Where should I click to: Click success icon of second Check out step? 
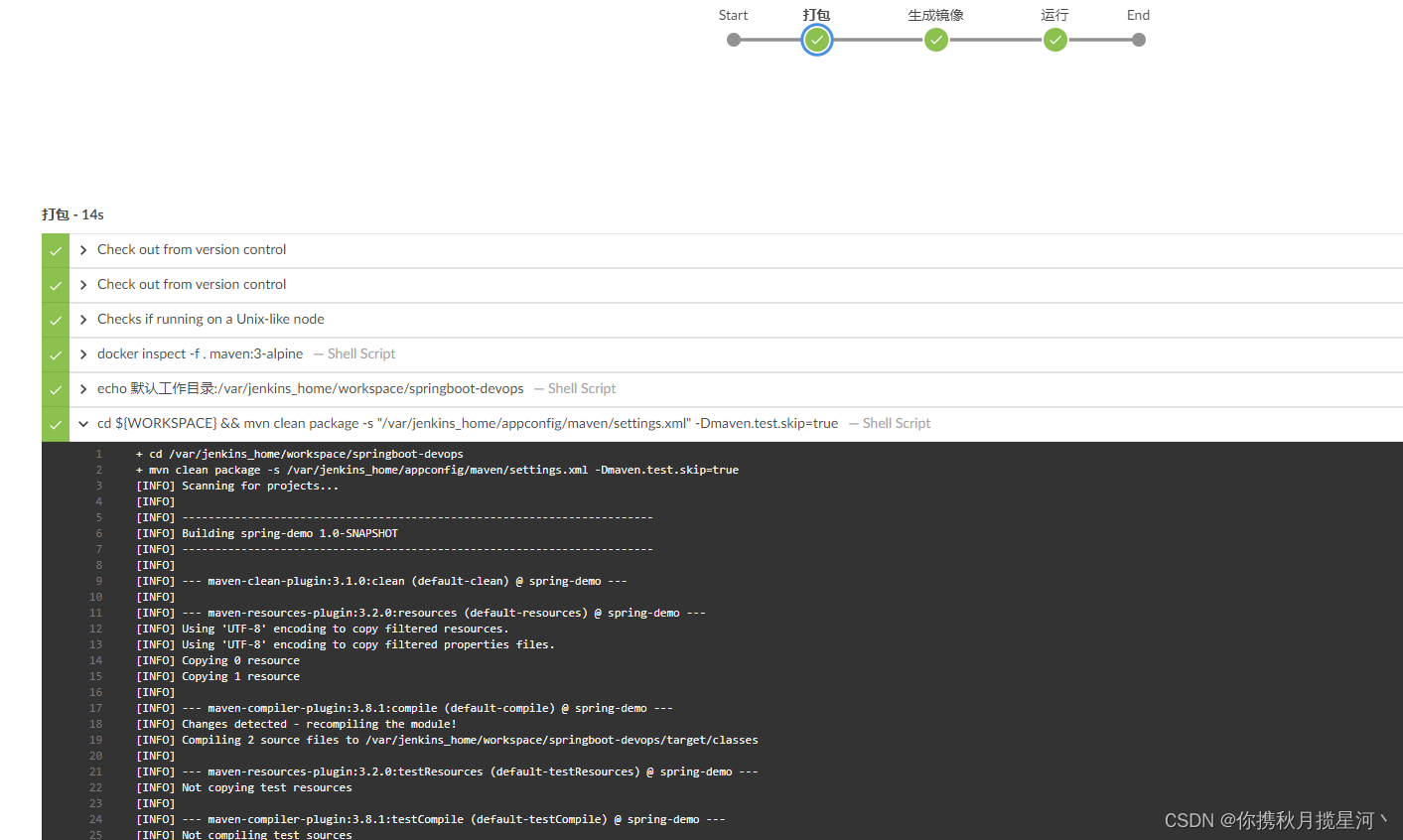coord(56,286)
